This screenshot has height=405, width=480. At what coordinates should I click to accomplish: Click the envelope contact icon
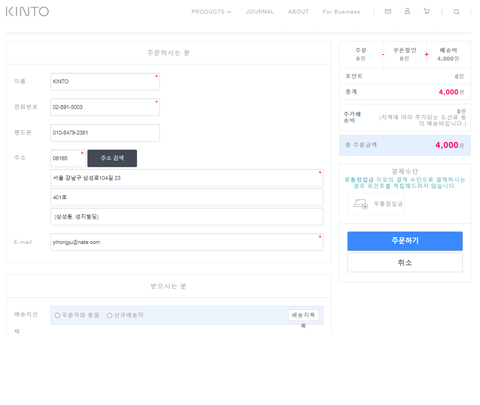(x=388, y=11)
